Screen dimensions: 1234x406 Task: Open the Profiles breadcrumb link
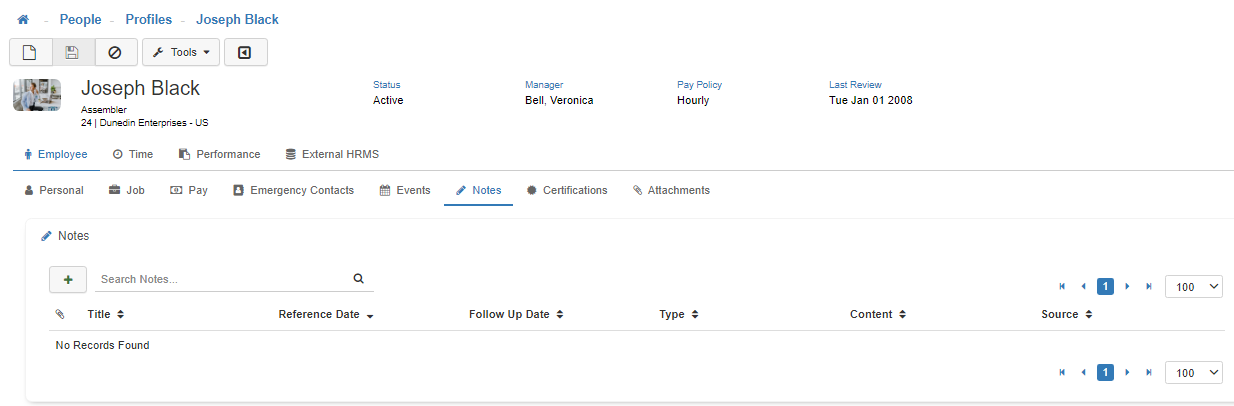tap(149, 20)
